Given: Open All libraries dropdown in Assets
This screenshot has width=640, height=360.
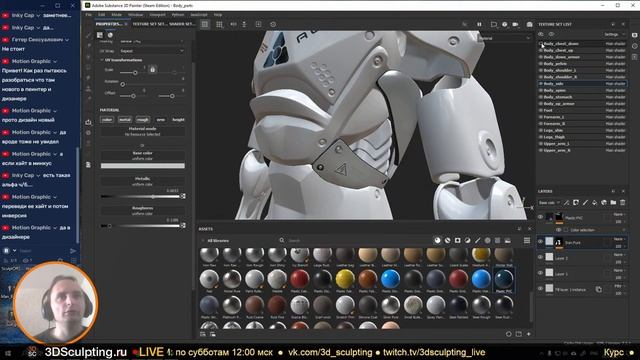Looking at the screenshot, I should coord(216,241).
